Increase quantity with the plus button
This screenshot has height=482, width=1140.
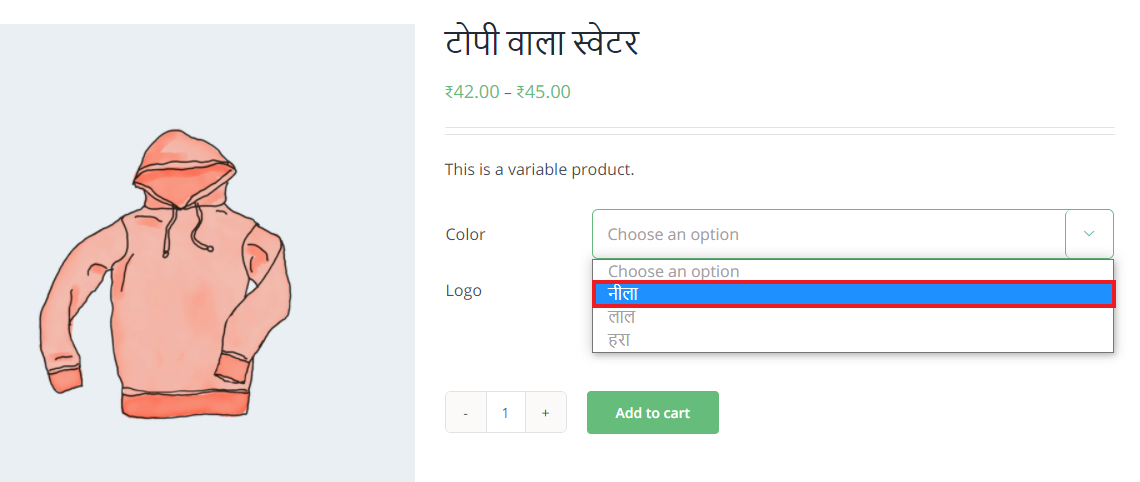[x=545, y=412]
